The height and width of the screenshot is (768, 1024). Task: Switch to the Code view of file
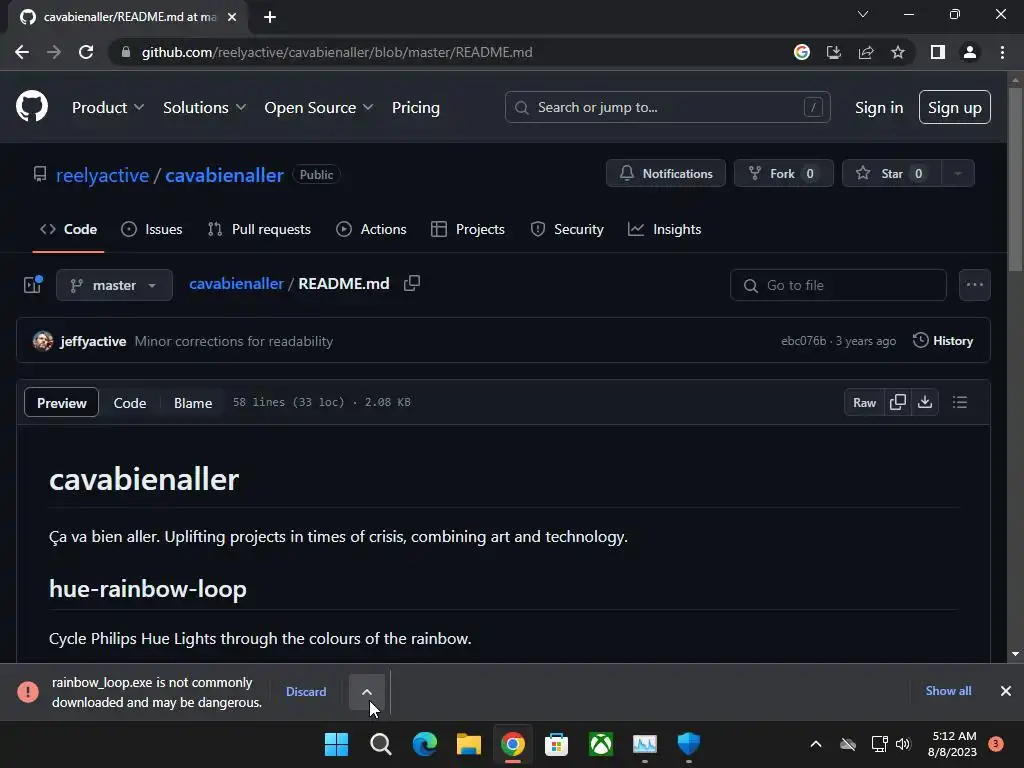pyautogui.click(x=130, y=403)
